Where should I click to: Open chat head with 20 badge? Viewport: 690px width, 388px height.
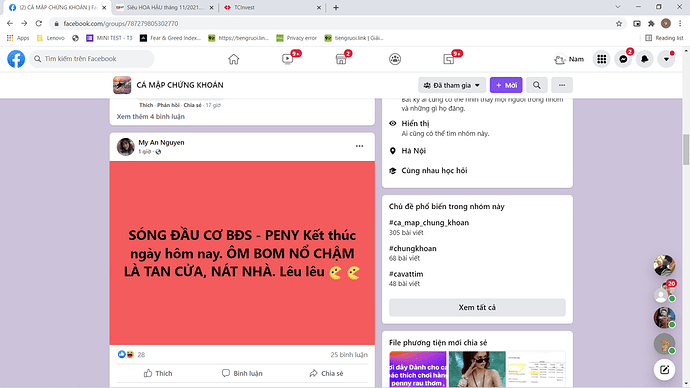(x=664, y=291)
